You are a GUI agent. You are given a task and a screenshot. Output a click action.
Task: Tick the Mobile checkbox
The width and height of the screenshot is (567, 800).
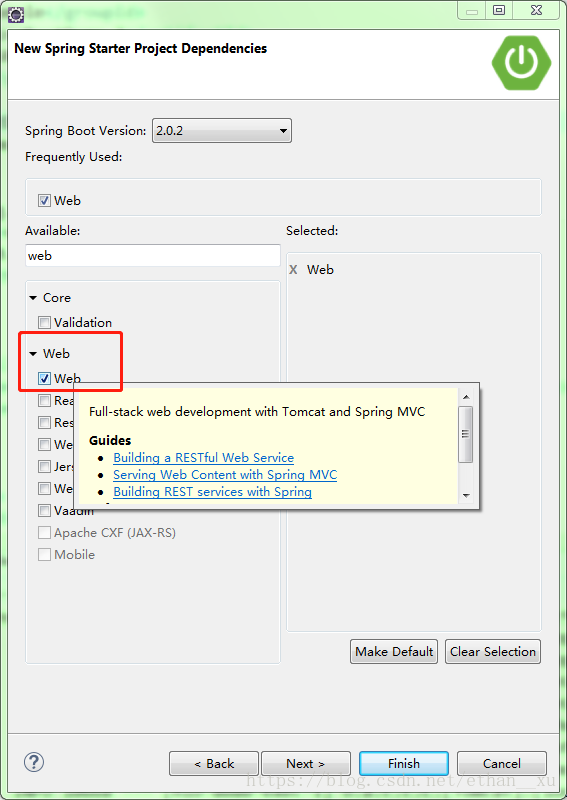click(x=44, y=555)
